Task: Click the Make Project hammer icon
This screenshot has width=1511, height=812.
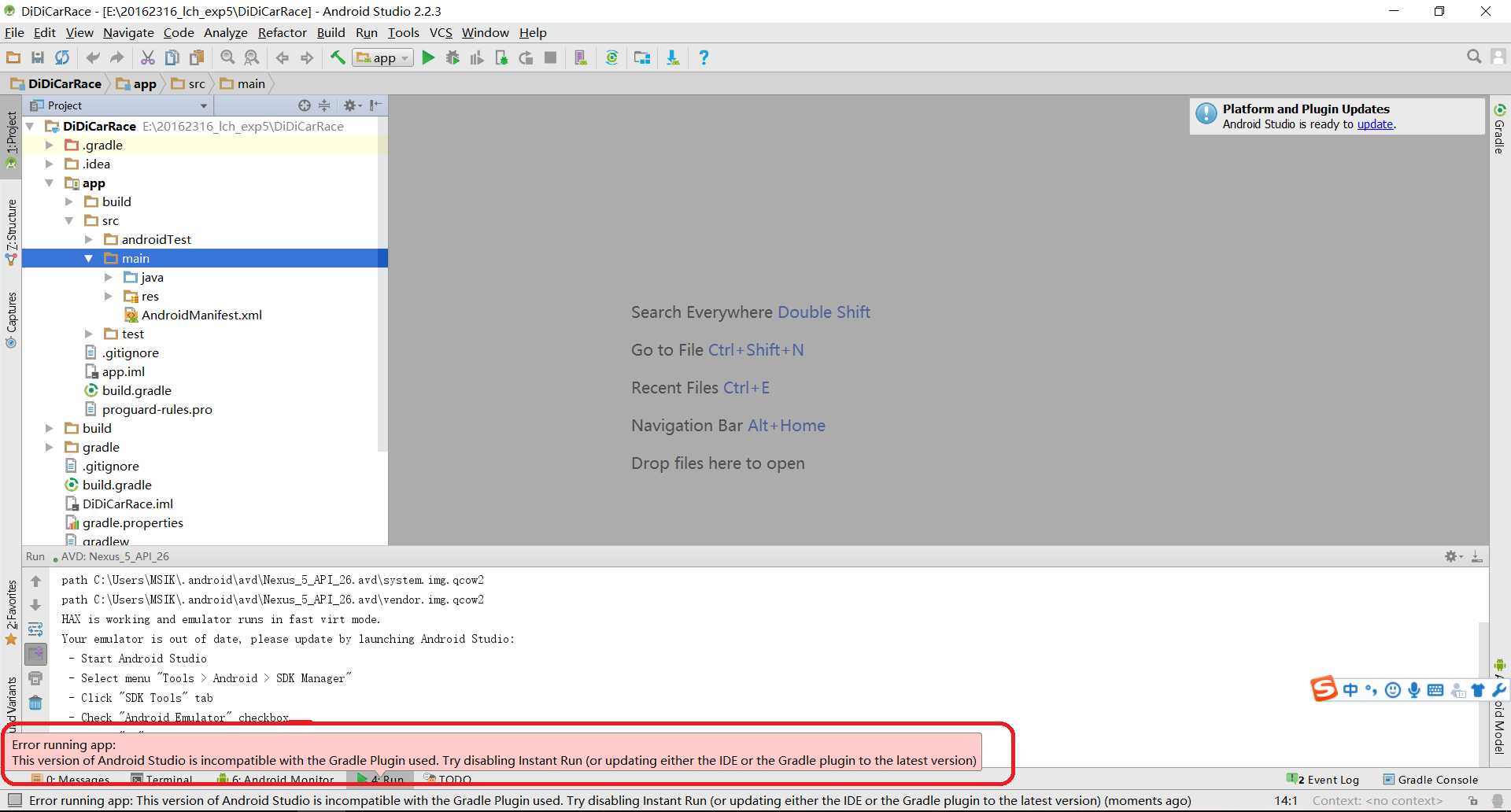Action: click(x=338, y=57)
